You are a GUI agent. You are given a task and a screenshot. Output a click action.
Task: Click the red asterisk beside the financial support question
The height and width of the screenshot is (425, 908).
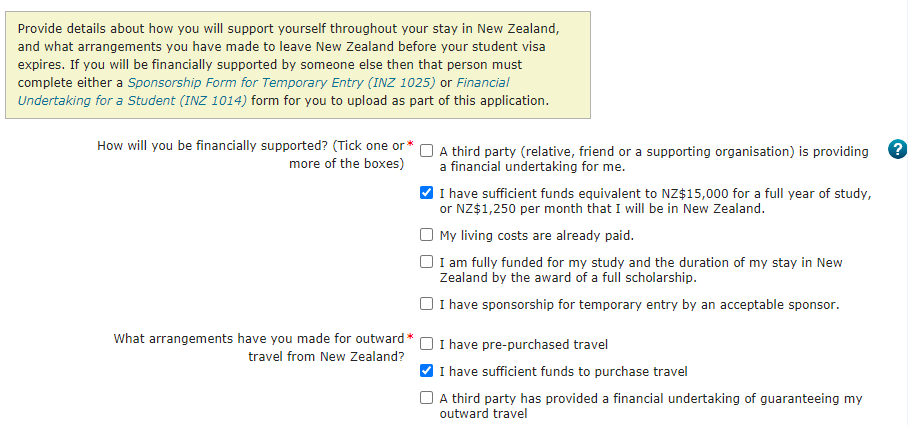tap(411, 146)
